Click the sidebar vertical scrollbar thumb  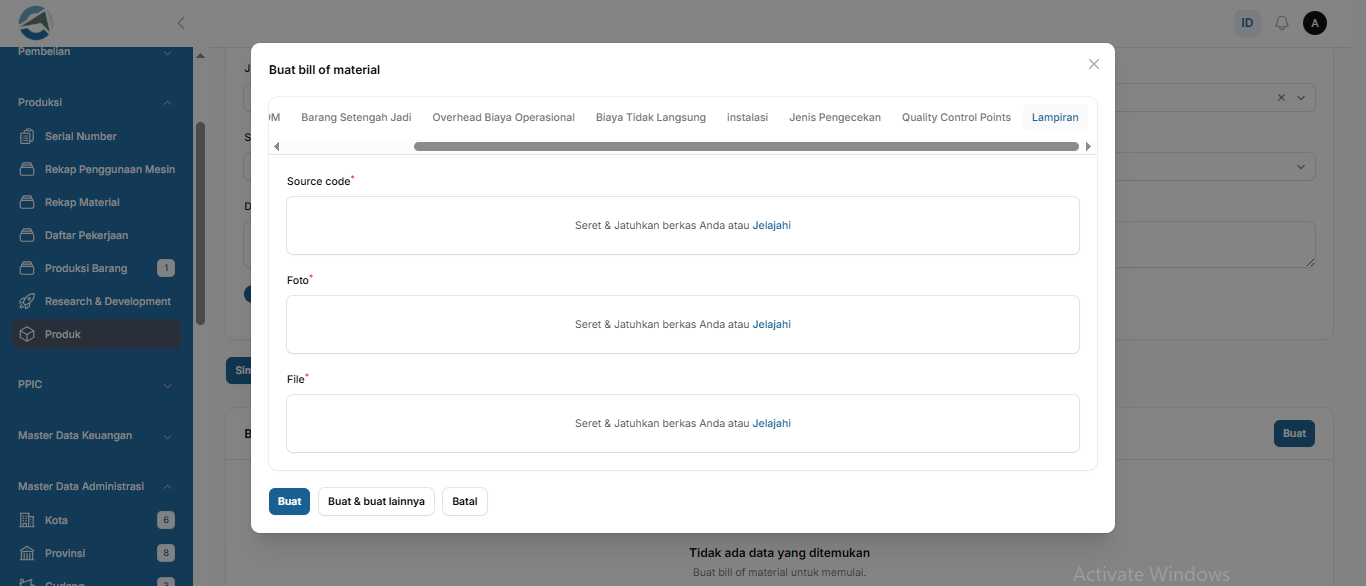200,223
